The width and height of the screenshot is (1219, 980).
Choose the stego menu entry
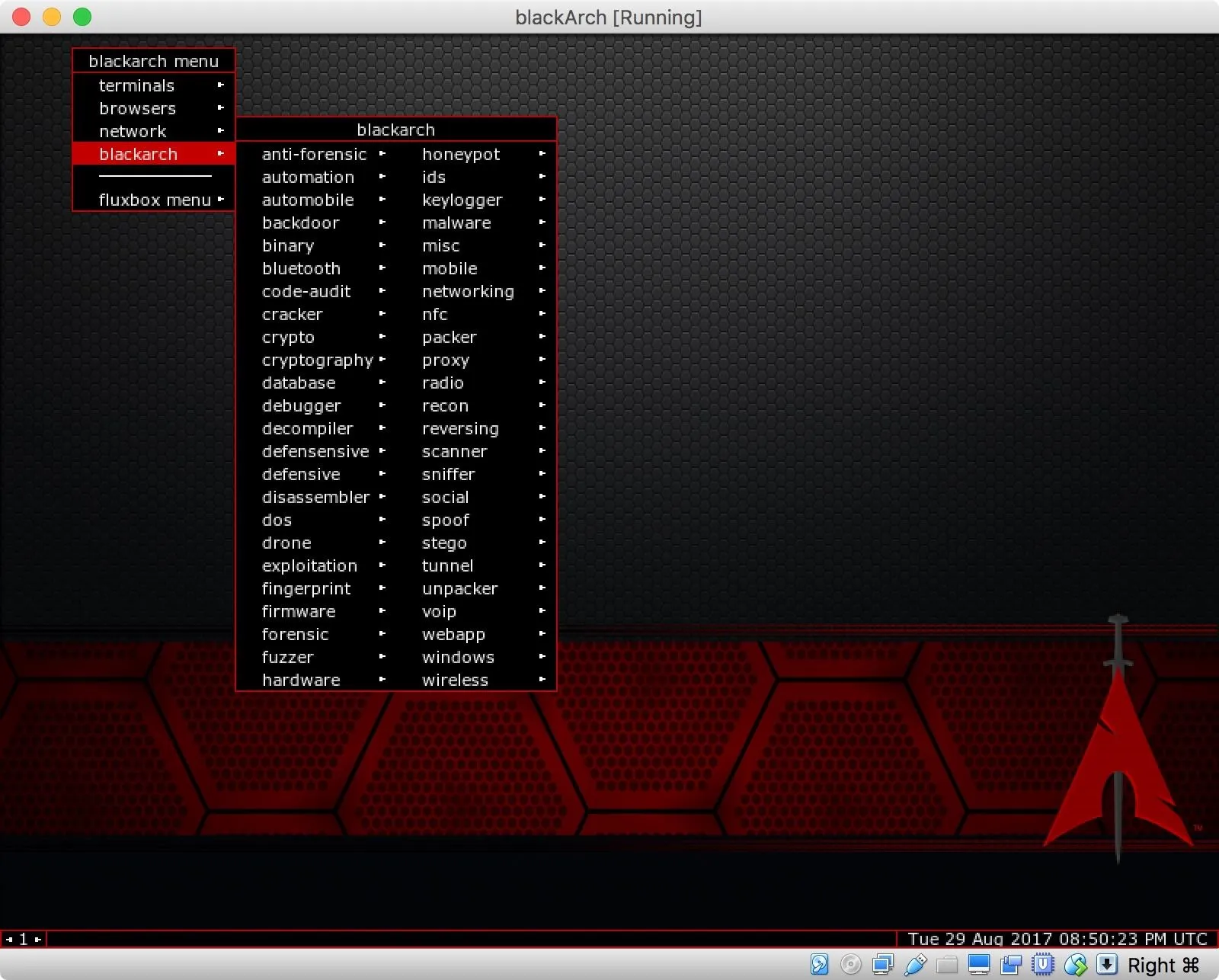476,543
